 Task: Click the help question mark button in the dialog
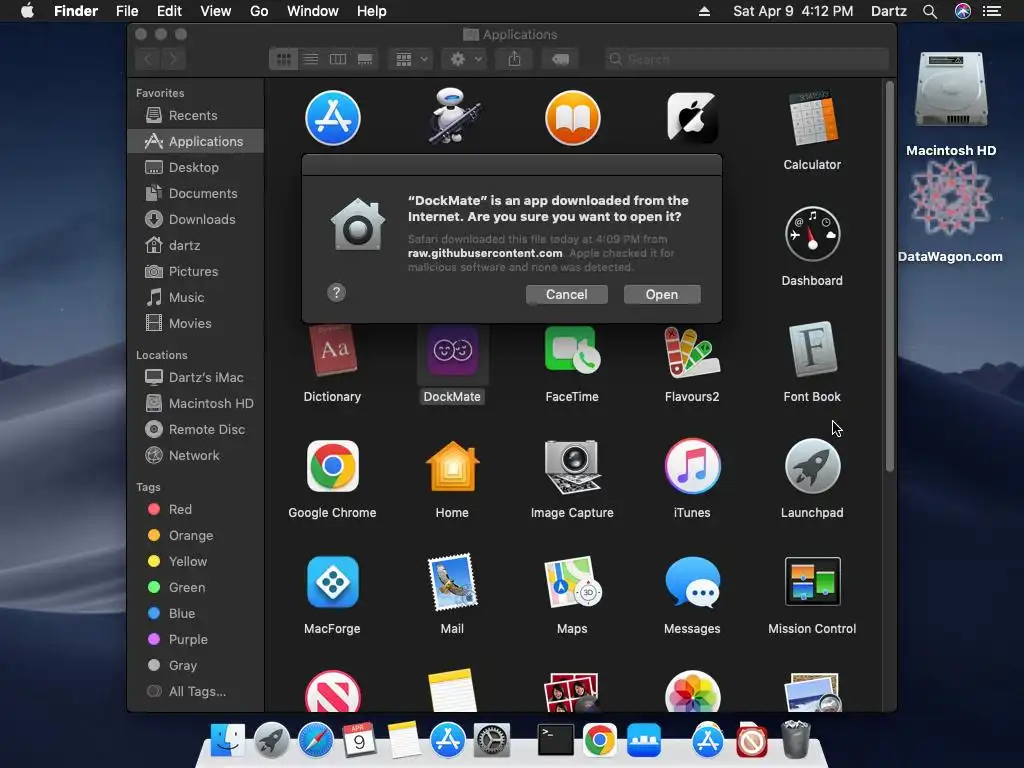[x=336, y=293]
